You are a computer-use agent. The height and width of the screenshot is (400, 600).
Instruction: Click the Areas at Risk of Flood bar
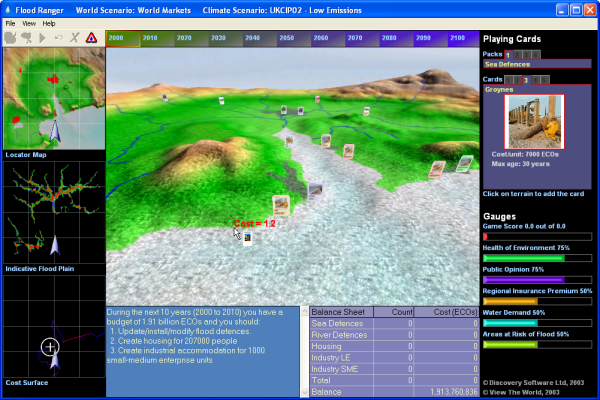click(x=537, y=344)
